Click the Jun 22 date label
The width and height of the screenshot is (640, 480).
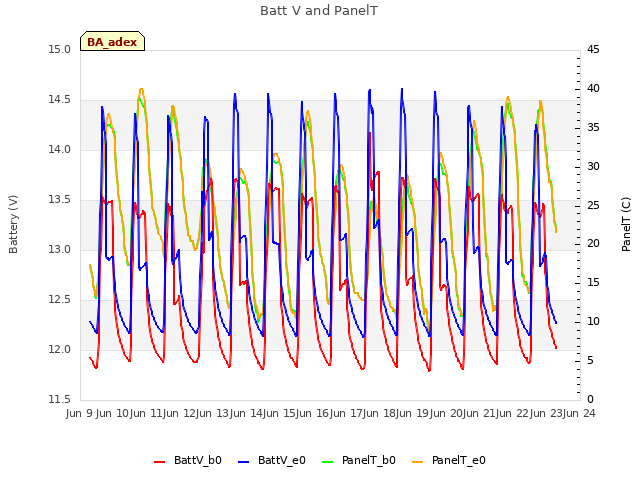point(513,414)
